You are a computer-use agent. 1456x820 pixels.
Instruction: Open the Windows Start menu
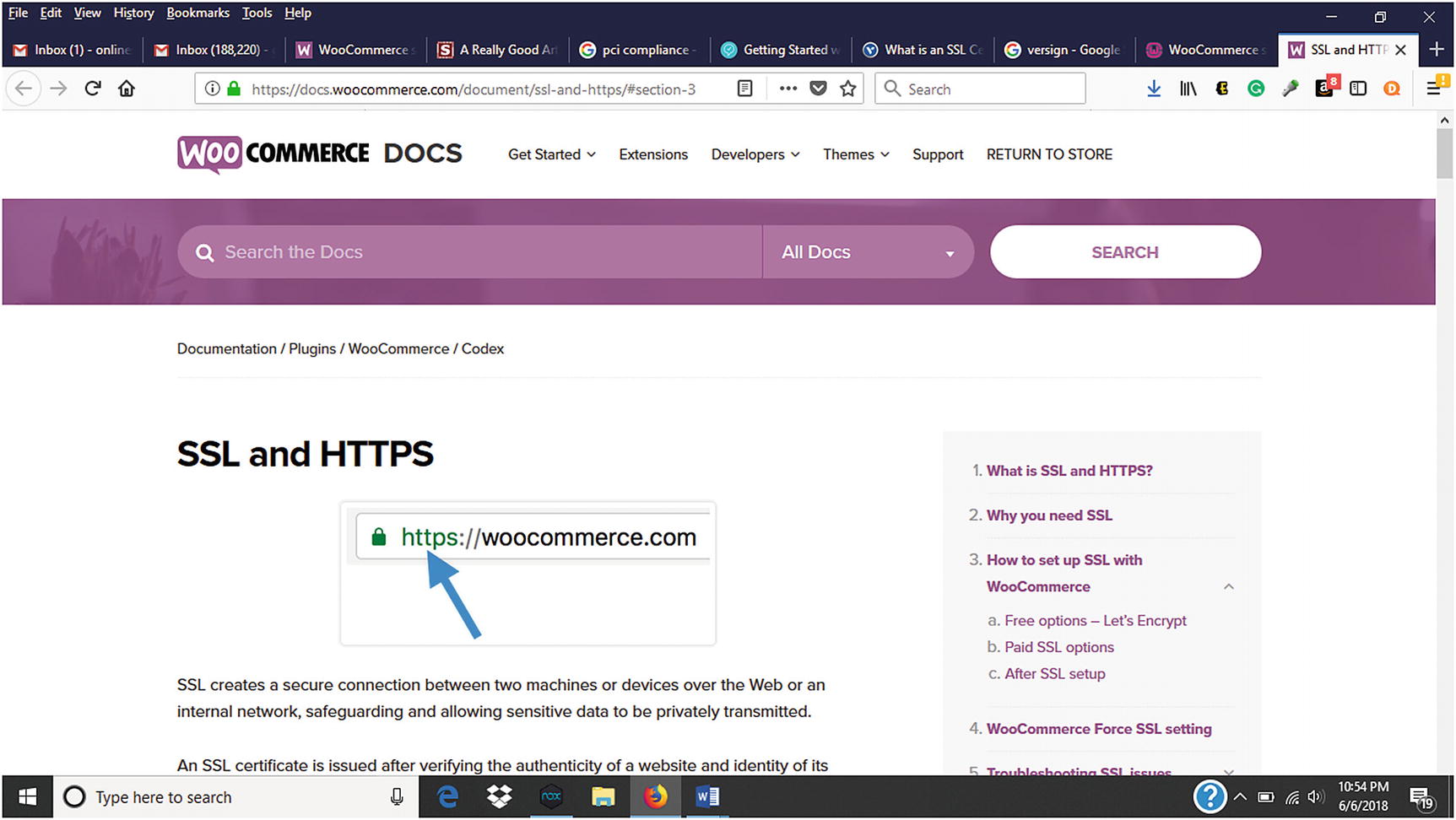(27, 796)
